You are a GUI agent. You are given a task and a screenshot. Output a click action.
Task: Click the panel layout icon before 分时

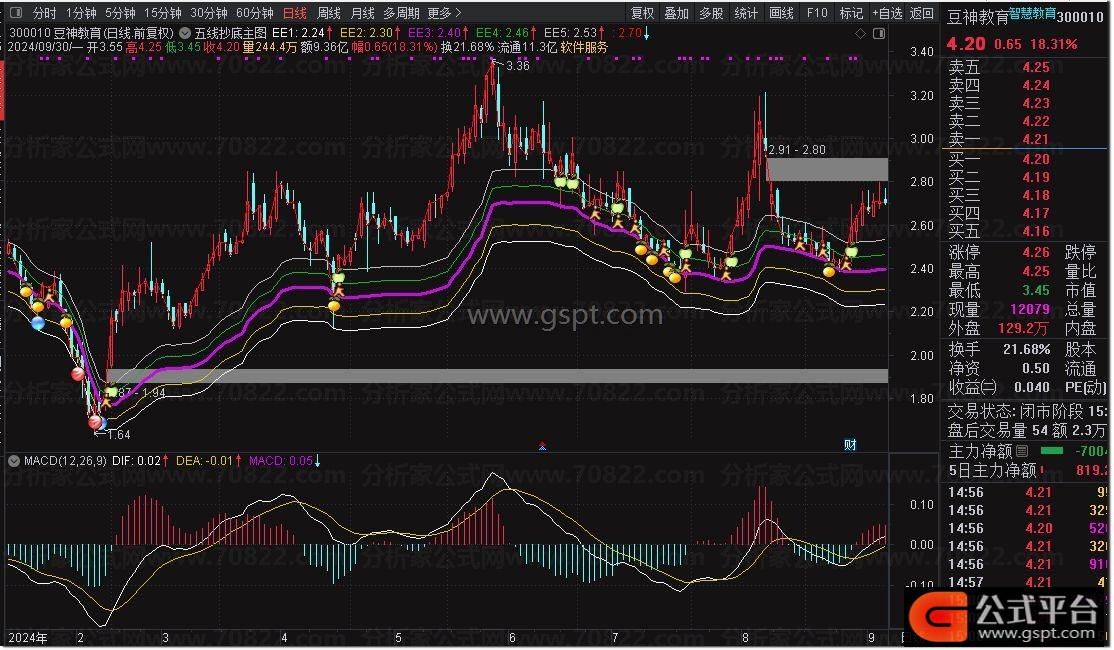(16, 13)
